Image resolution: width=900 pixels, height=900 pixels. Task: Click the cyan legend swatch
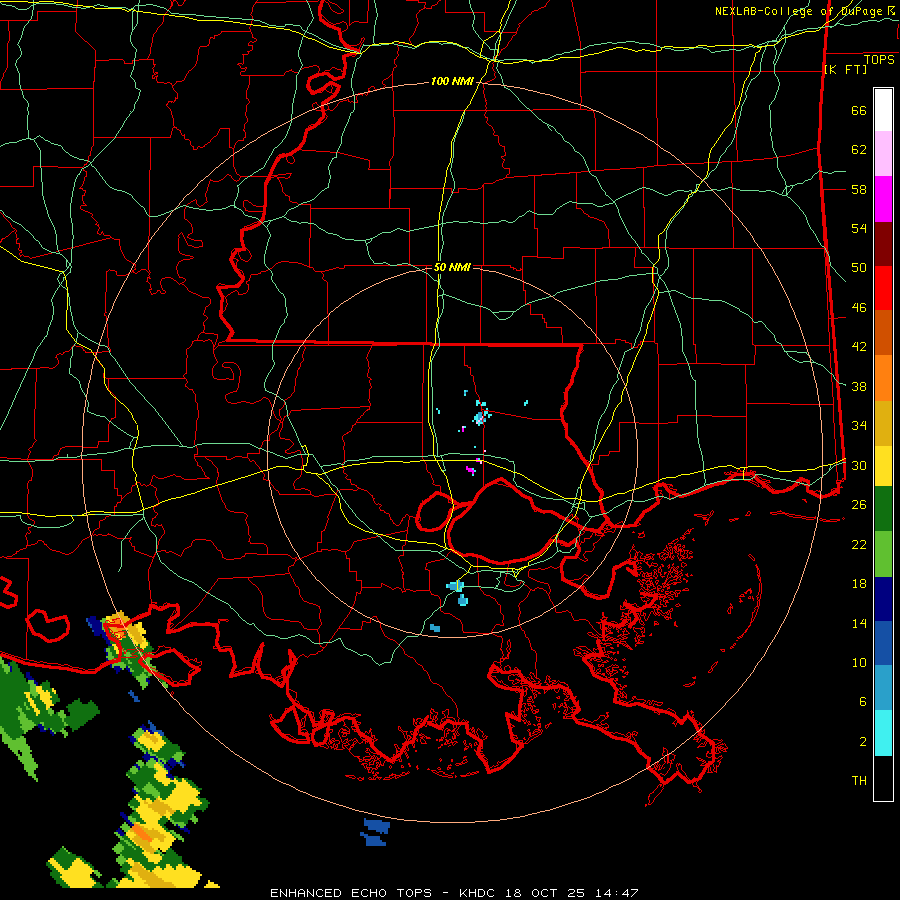[883, 733]
